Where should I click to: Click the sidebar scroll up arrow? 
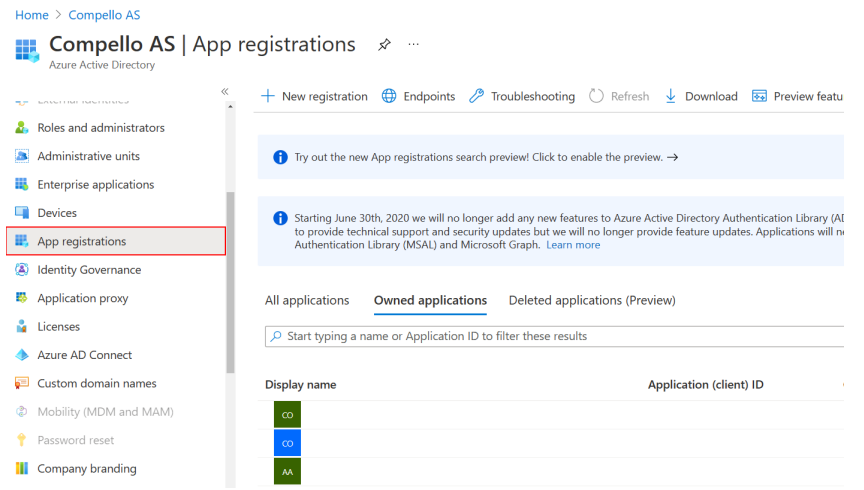coord(230,106)
